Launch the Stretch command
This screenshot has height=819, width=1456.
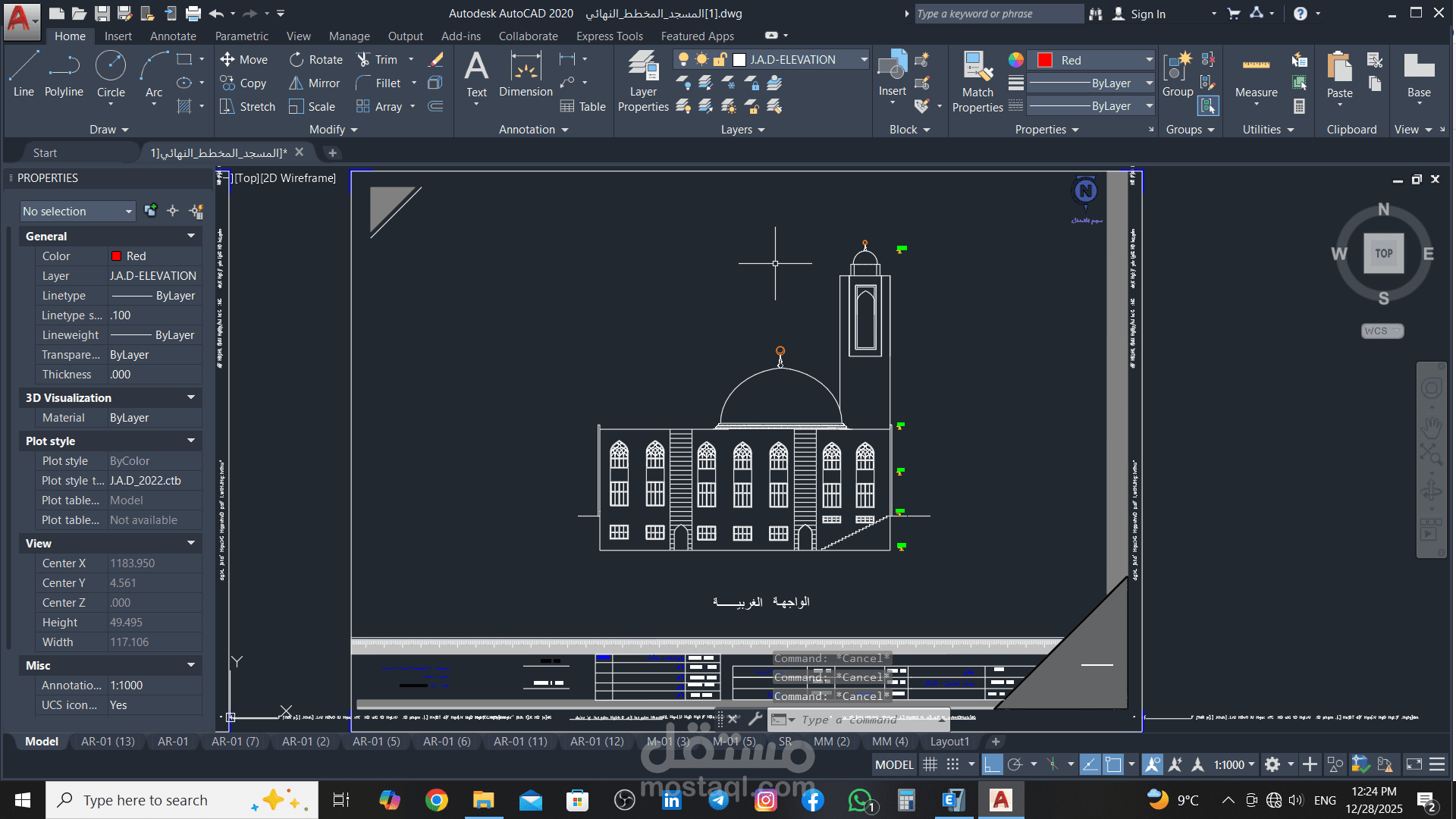(248, 107)
